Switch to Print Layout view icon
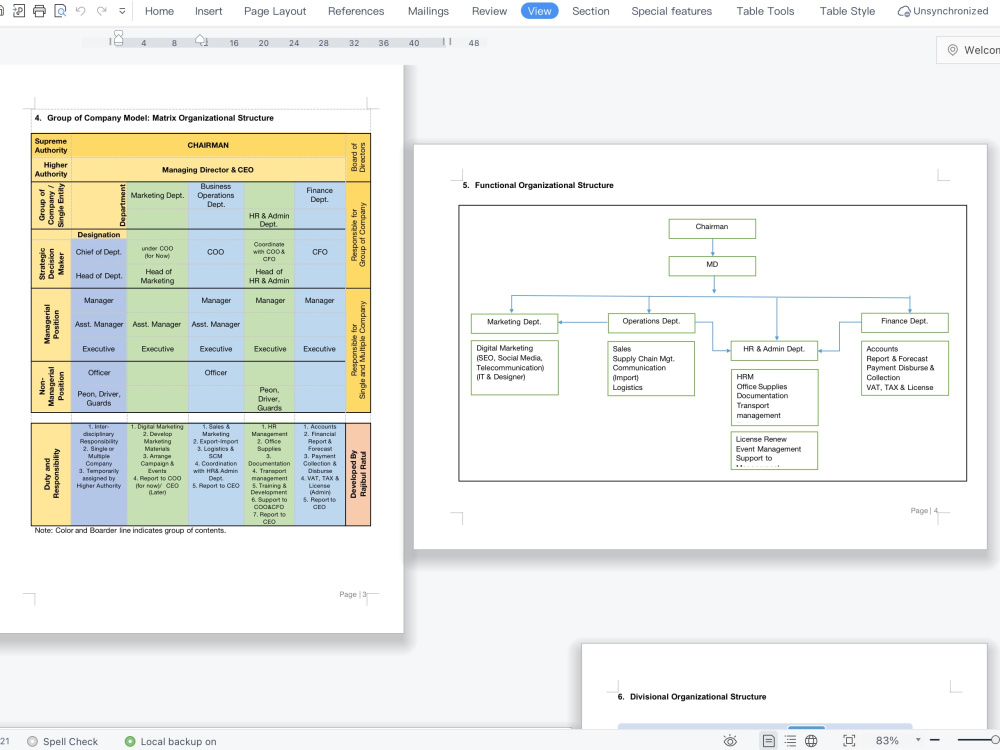Screen dimensions: 1000x750 click(x=768, y=740)
